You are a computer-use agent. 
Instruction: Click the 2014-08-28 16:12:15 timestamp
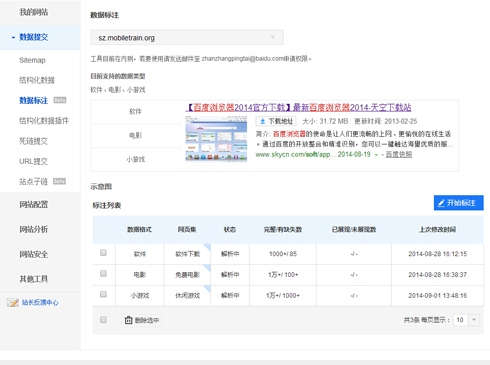438,254
